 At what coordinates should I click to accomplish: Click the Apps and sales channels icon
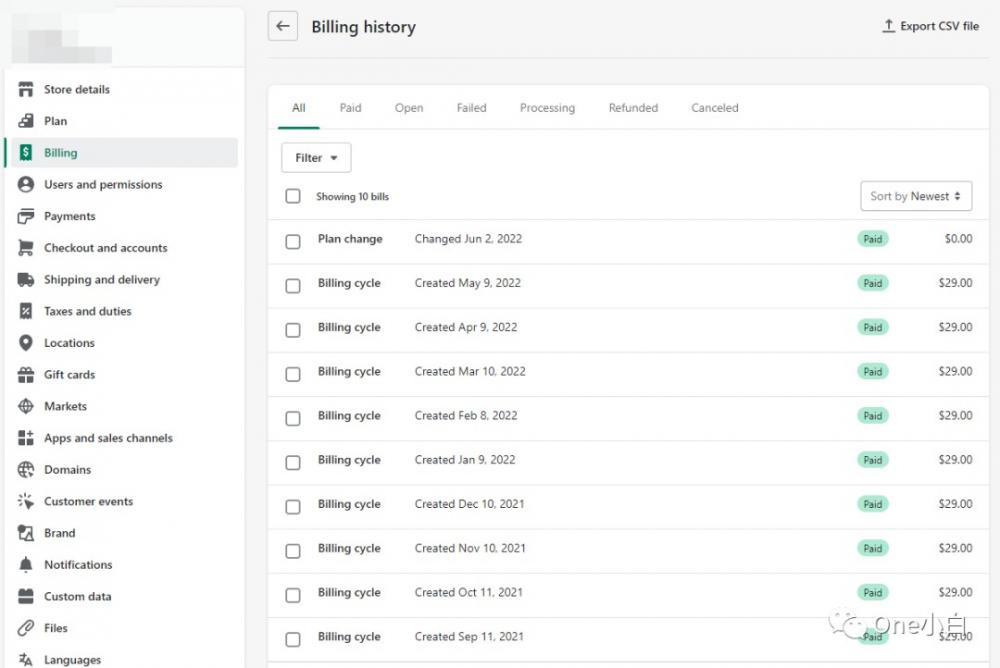(x=26, y=438)
